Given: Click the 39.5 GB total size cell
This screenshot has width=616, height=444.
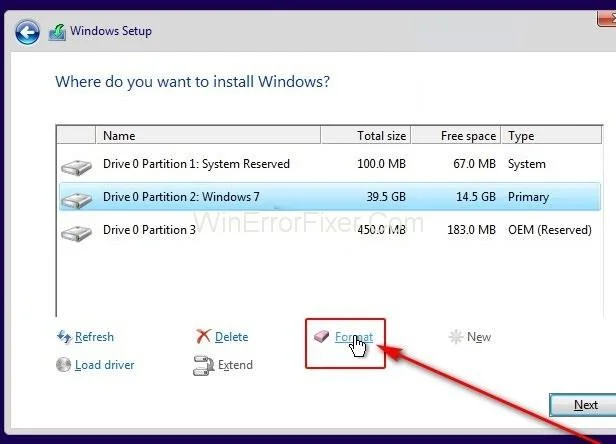Looking at the screenshot, I should tap(386, 196).
